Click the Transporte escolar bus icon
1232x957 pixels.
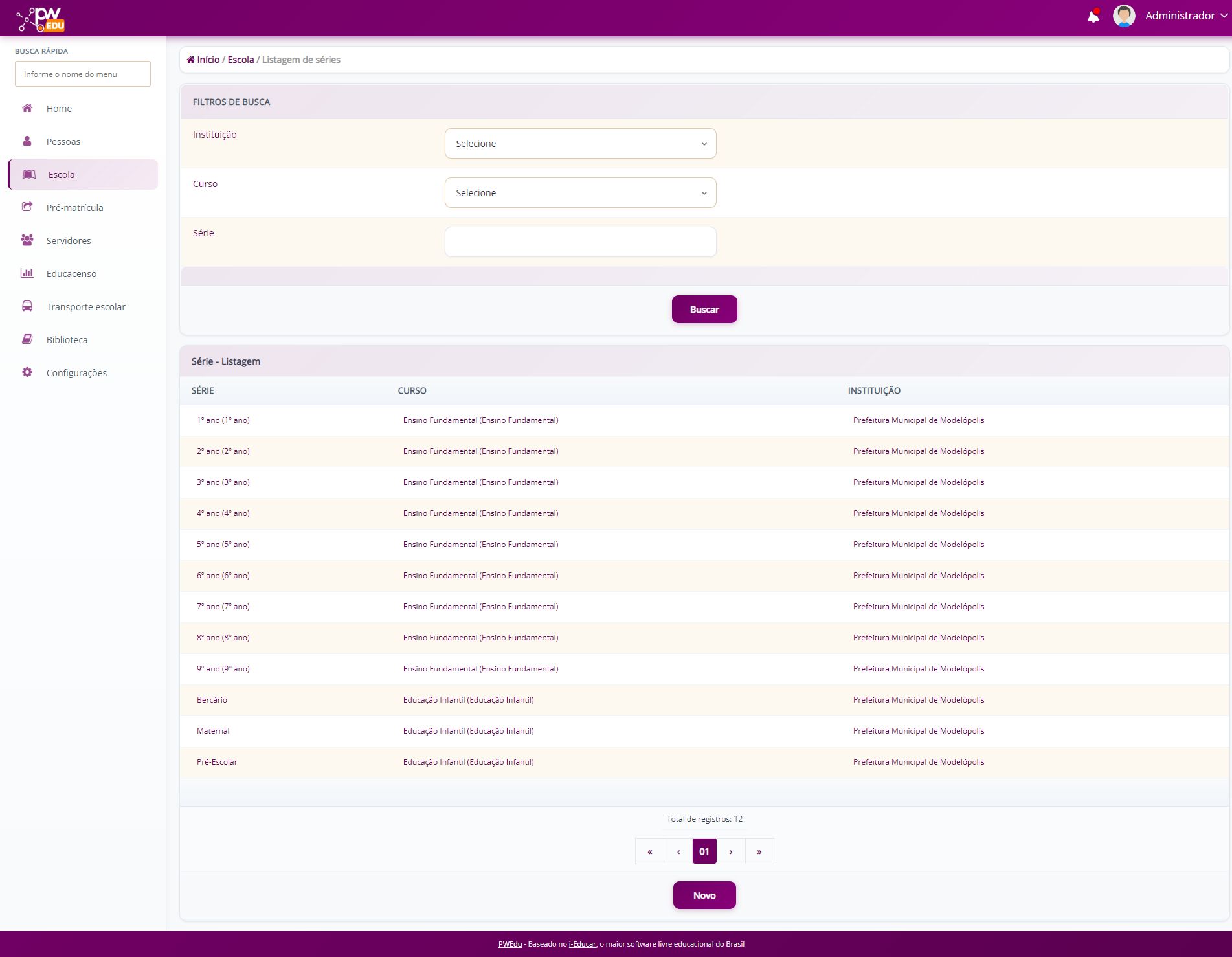[27, 306]
